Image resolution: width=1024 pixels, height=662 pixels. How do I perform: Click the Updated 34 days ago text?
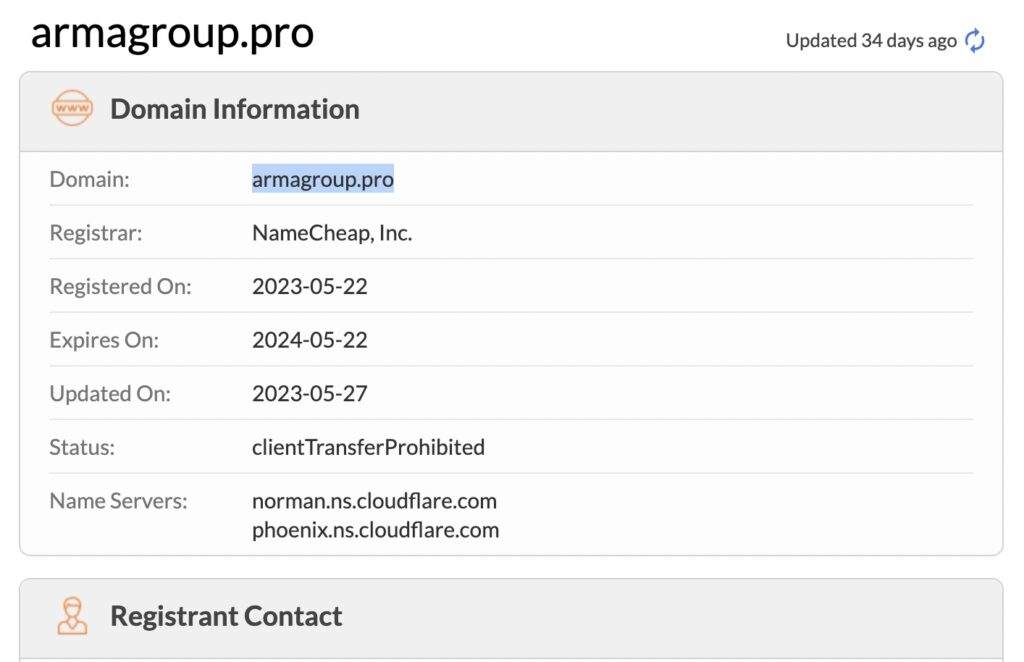(871, 40)
